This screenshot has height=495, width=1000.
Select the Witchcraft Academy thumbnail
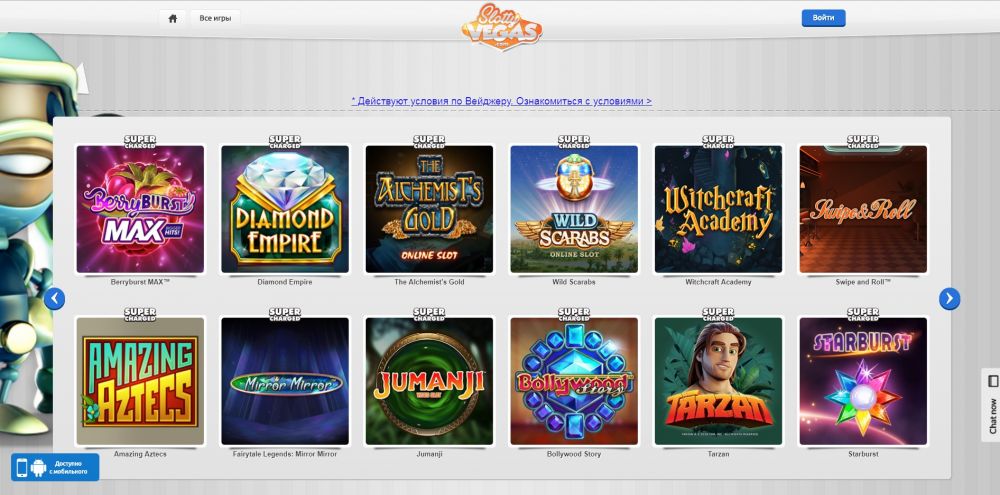pos(718,209)
